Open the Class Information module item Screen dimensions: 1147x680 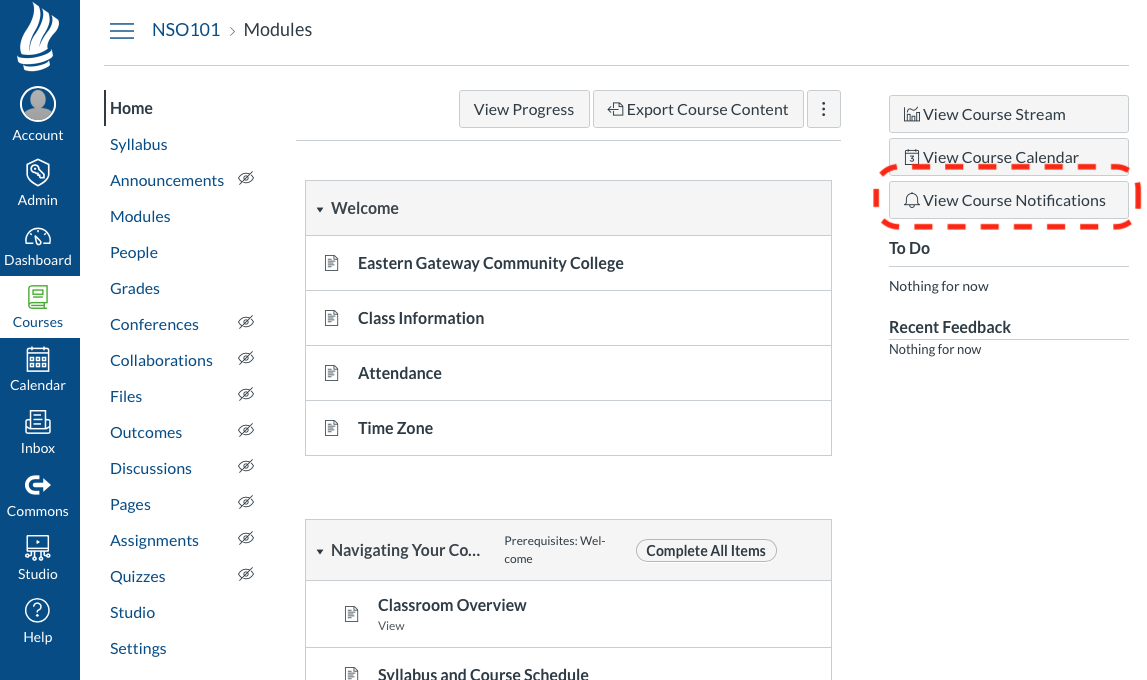(x=421, y=318)
